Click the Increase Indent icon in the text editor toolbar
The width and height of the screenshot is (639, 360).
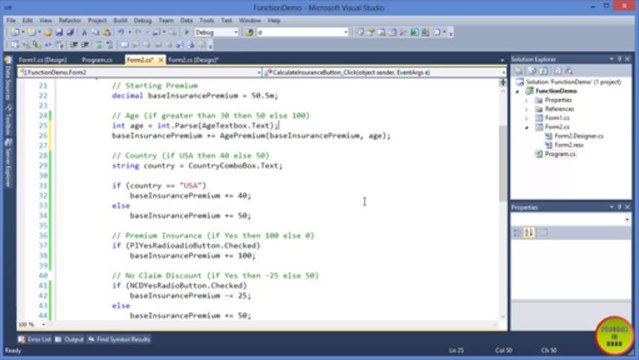[85, 44]
